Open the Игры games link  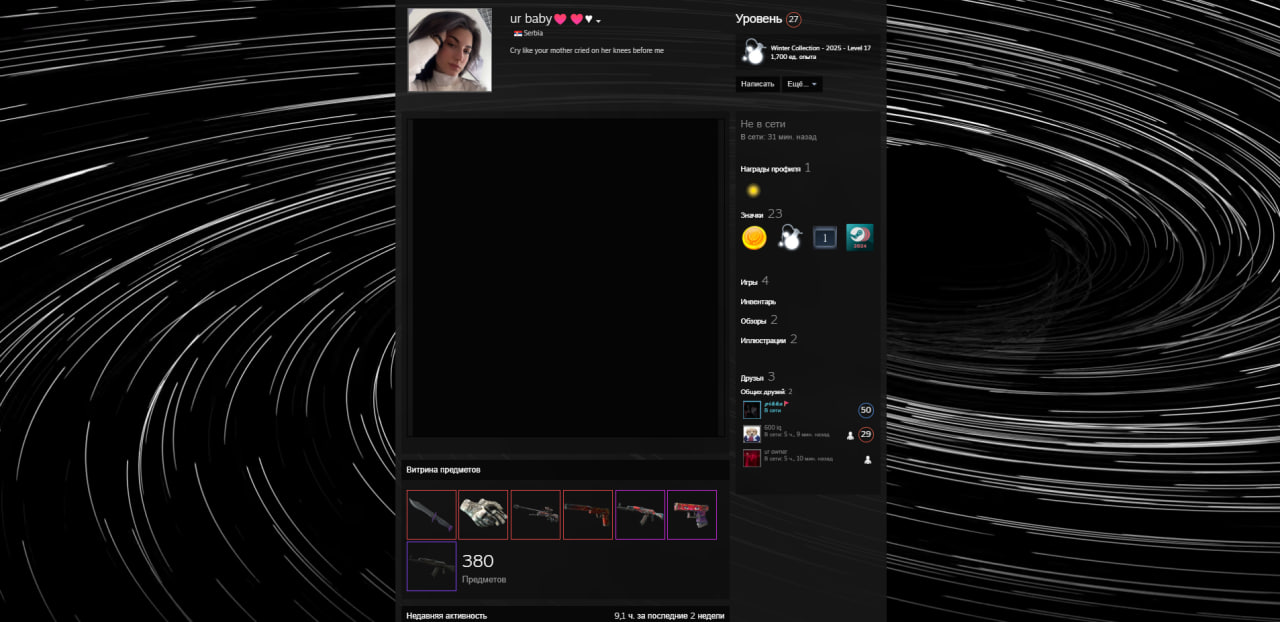[x=749, y=283]
